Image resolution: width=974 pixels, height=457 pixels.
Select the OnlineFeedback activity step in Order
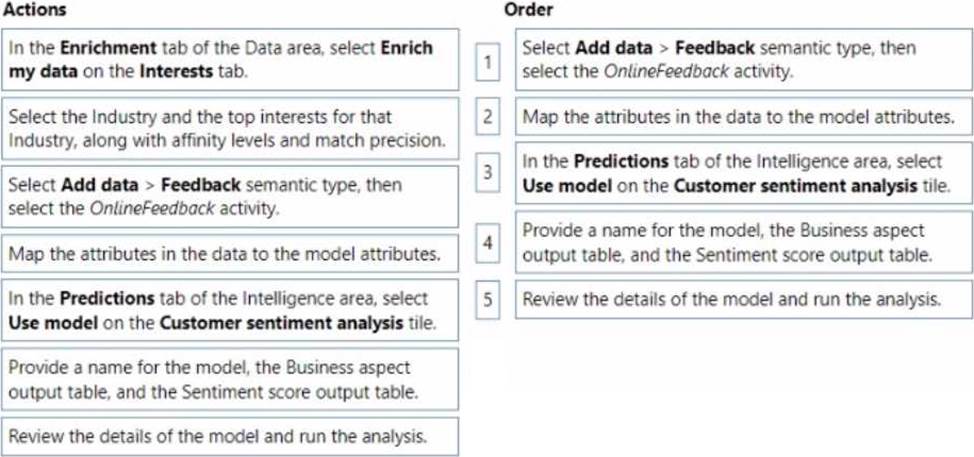pos(744,60)
